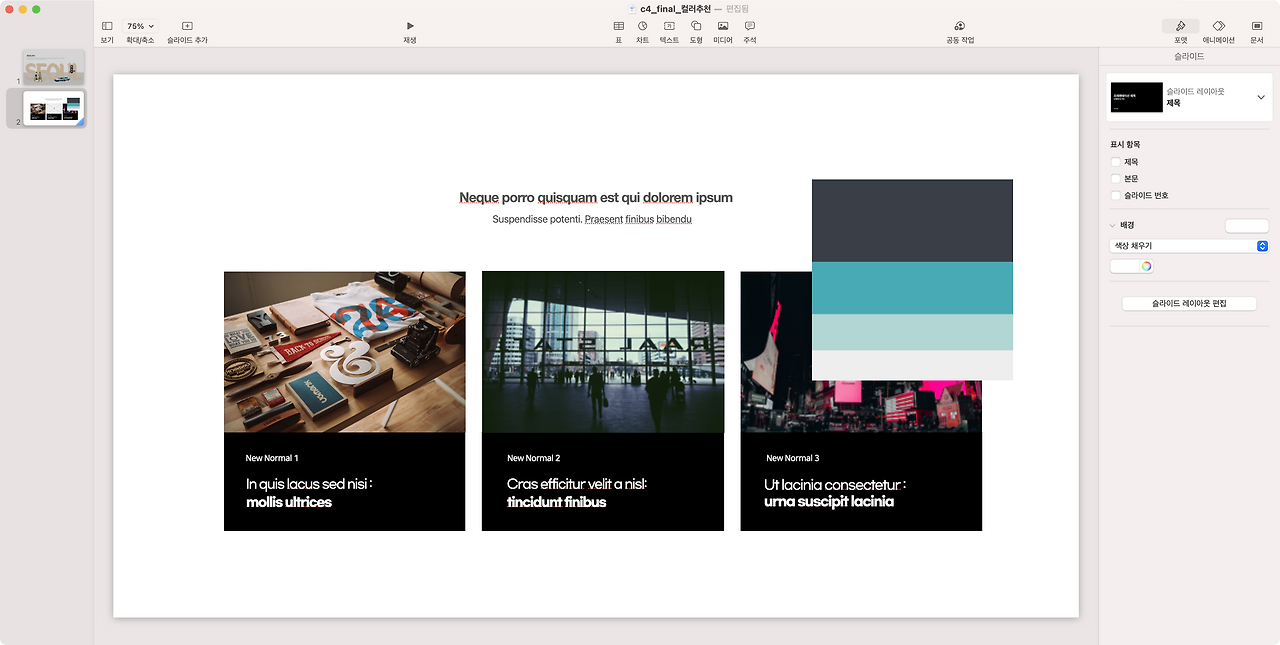Expand the slide layout chooser chevron
The height and width of the screenshot is (645, 1280).
1261,97
